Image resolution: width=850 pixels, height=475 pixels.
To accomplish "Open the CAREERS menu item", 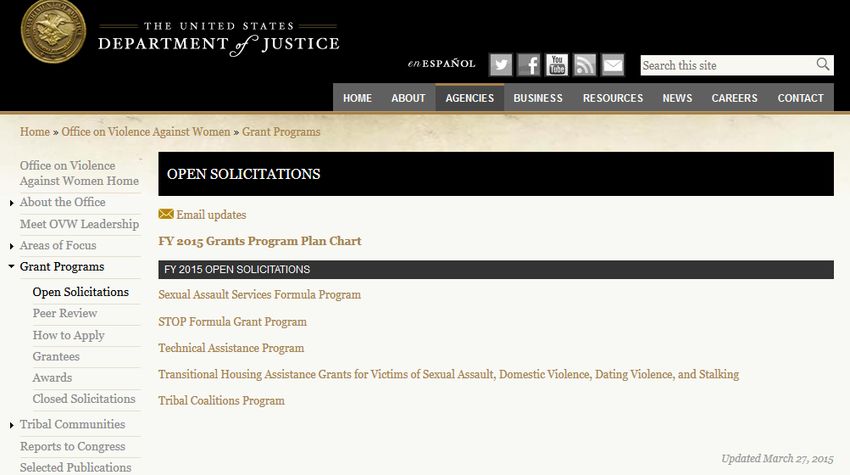I will click(x=734, y=98).
